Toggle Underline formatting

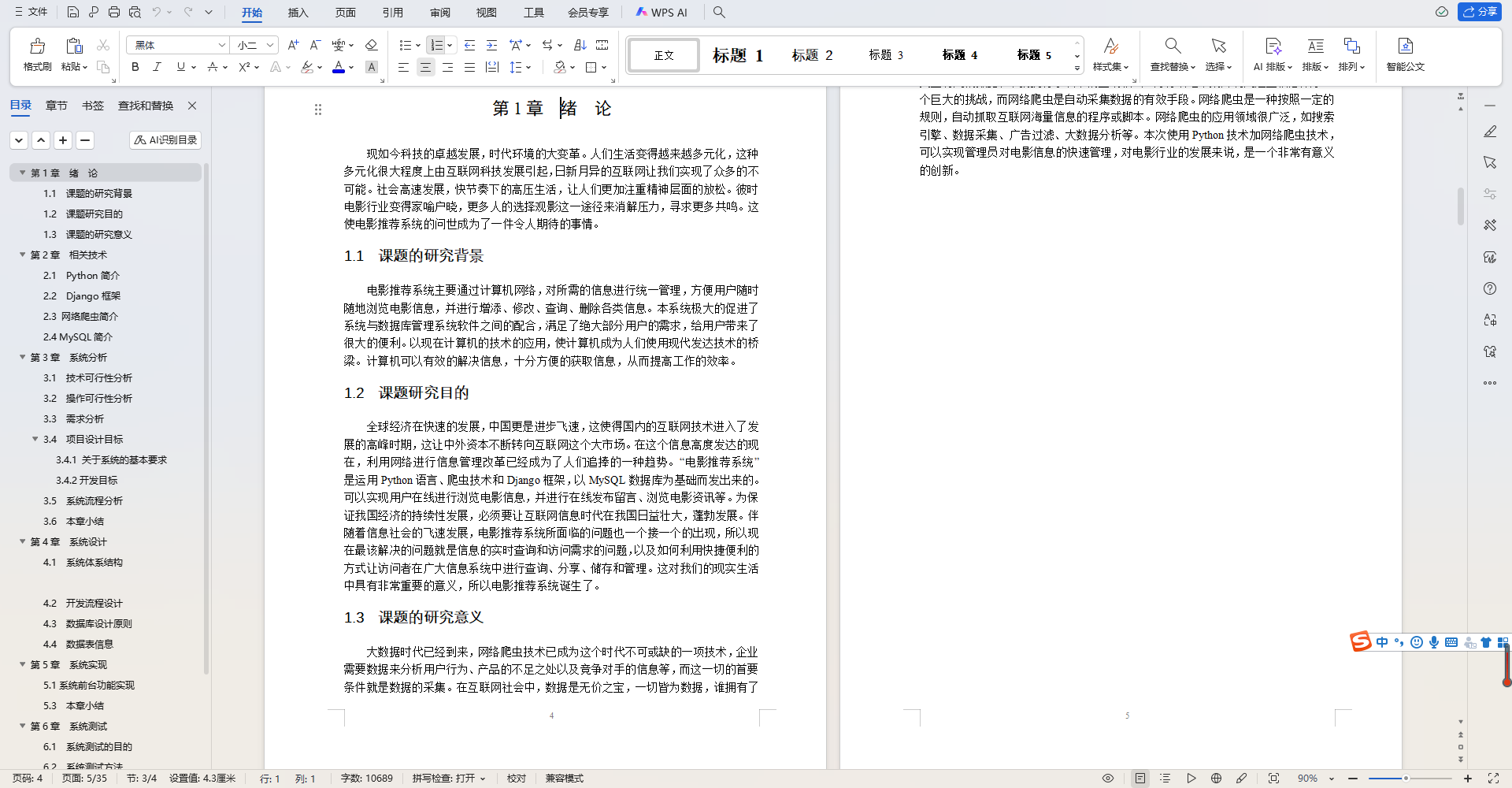[x=180, y=68]
